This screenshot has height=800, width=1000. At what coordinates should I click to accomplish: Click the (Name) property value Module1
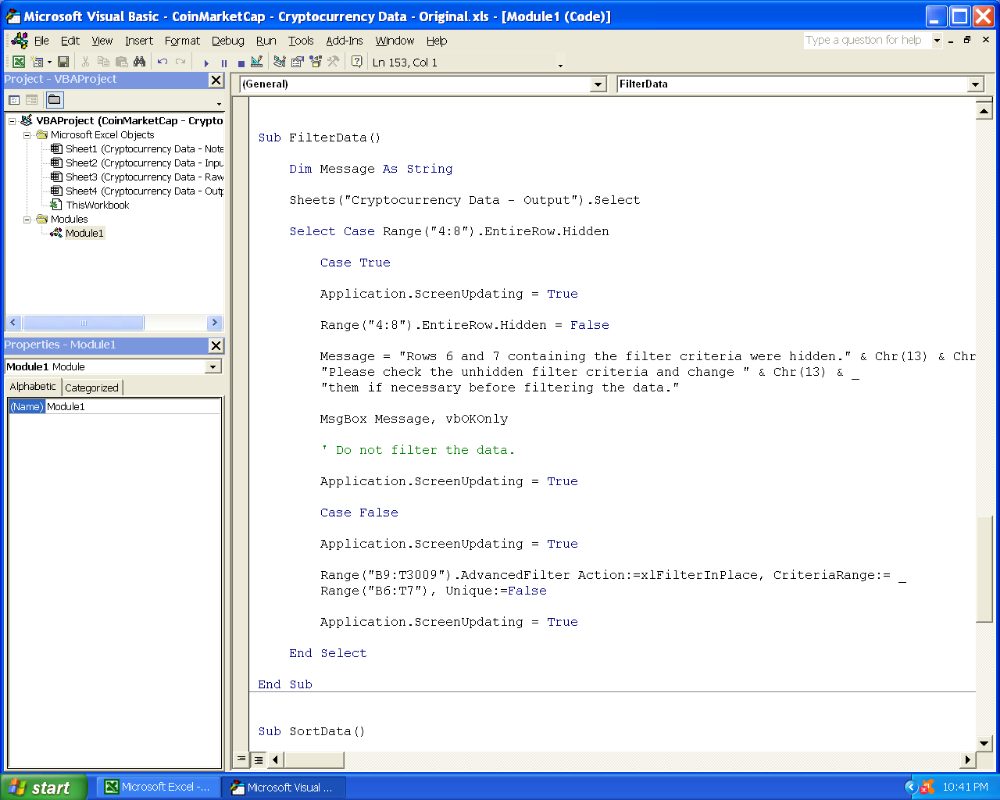133,406
